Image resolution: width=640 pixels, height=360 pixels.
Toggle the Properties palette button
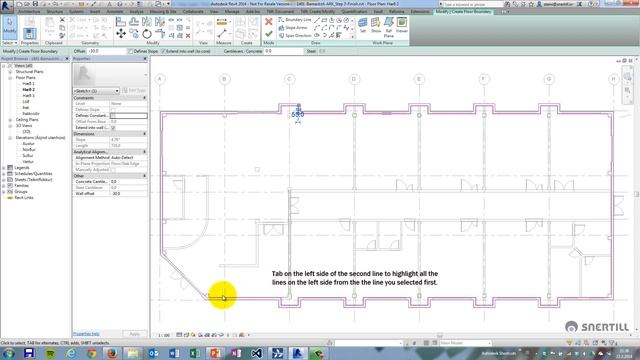point(29,33)
